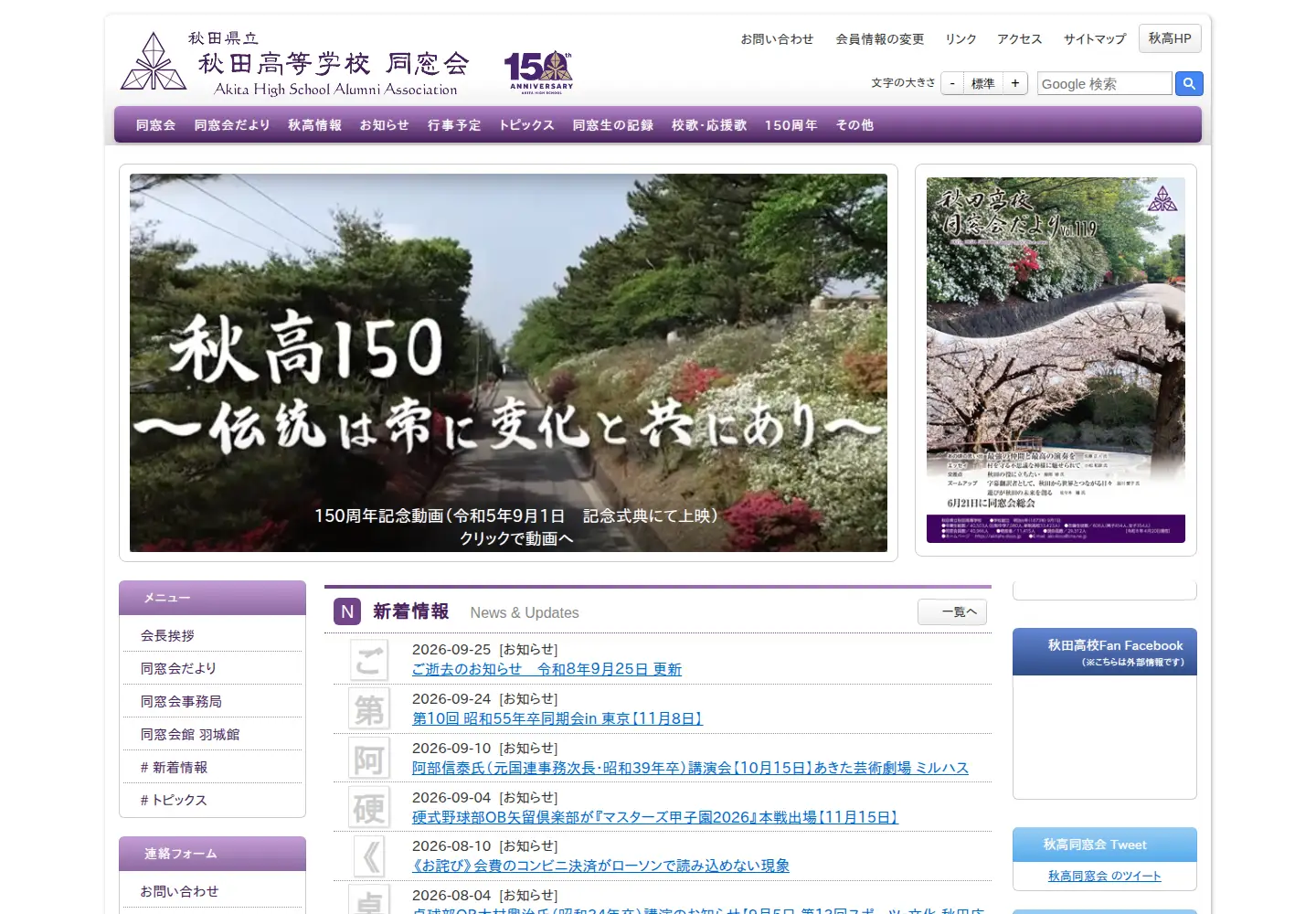1316x914 pixels.
Task: Click the 秋田高校Fan Facebook header
Action: coord(1105,652)
